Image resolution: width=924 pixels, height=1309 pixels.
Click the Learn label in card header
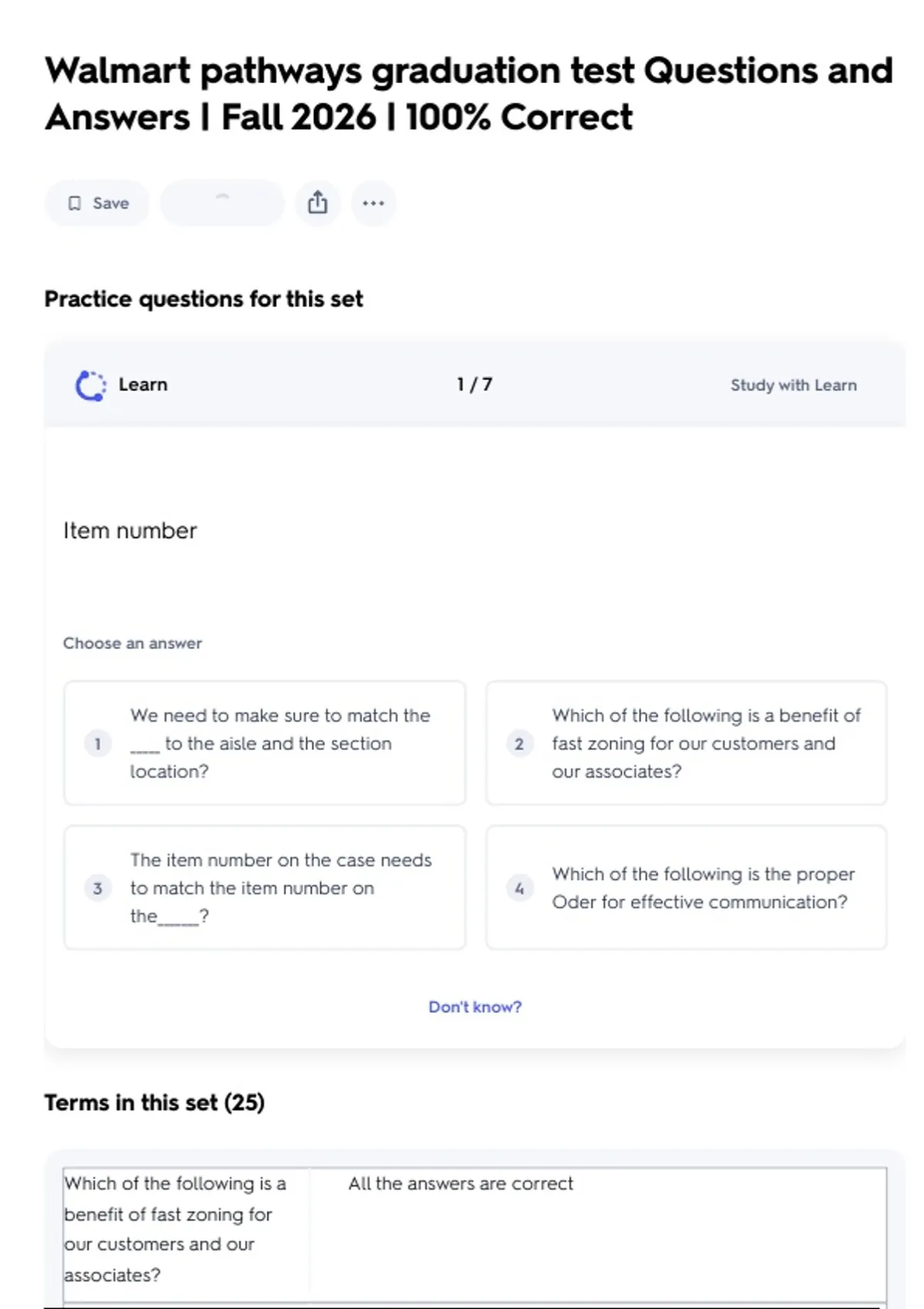point(142,385)
